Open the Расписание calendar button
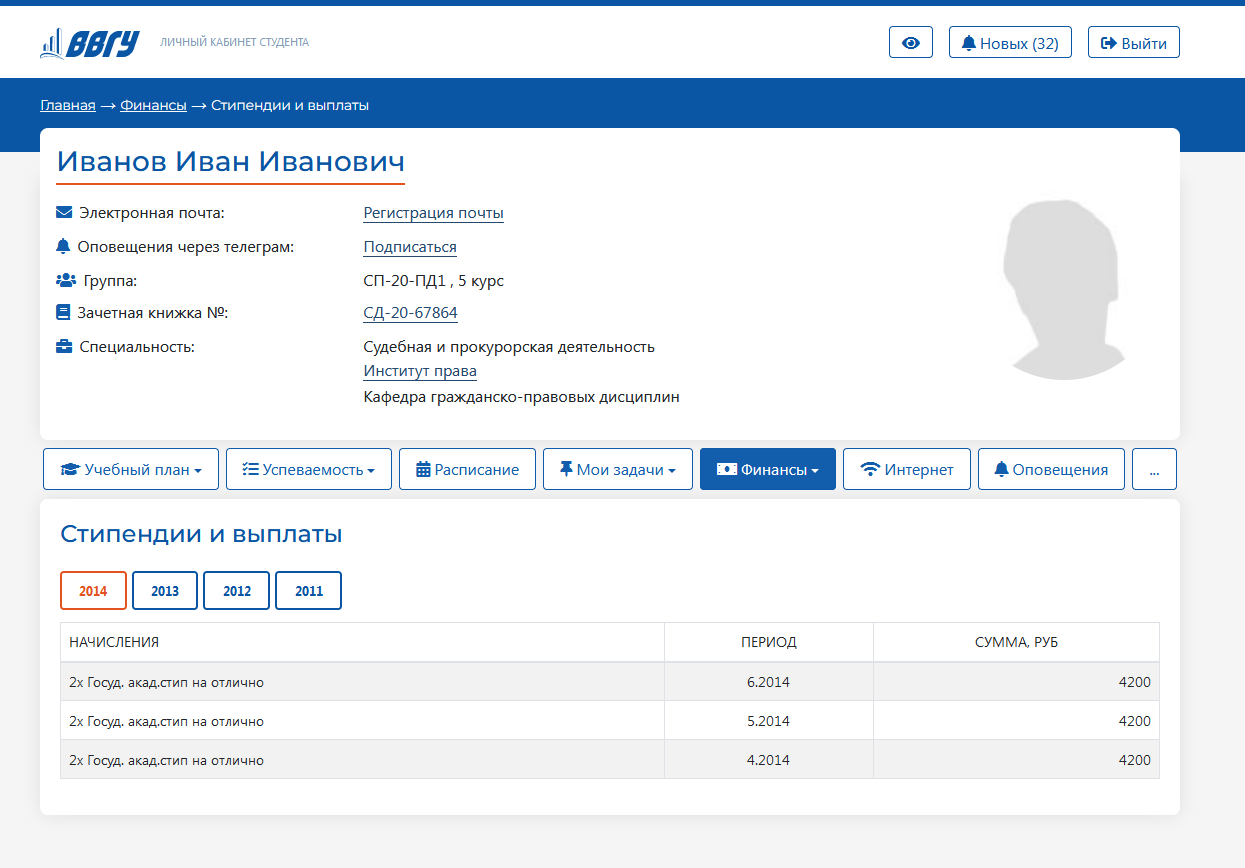The height and width of the screenshot is (868, 1245). [x=467, y=469]
